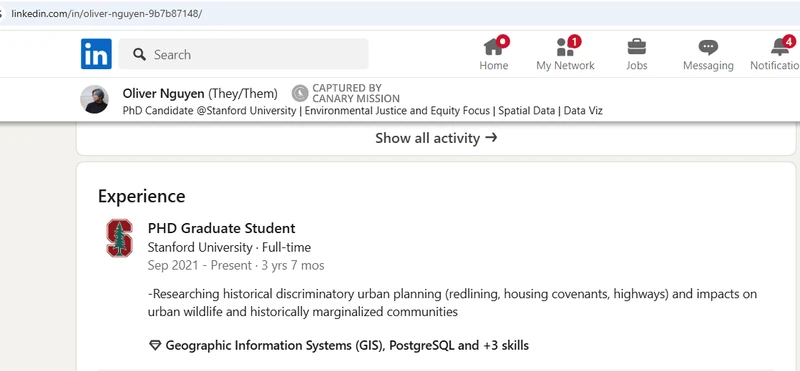Click the Jobs menu label
The height and width of the screenshot is (371, 800).
click(637, 65)
